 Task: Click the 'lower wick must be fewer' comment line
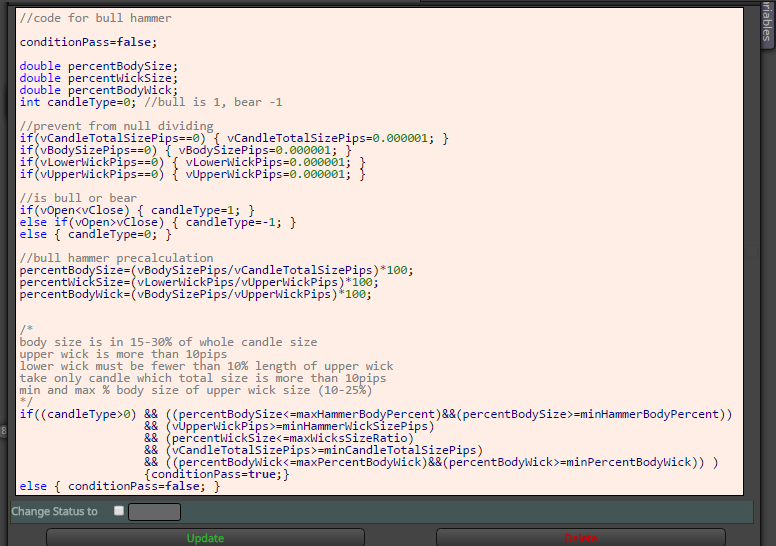tap(206, 366)
